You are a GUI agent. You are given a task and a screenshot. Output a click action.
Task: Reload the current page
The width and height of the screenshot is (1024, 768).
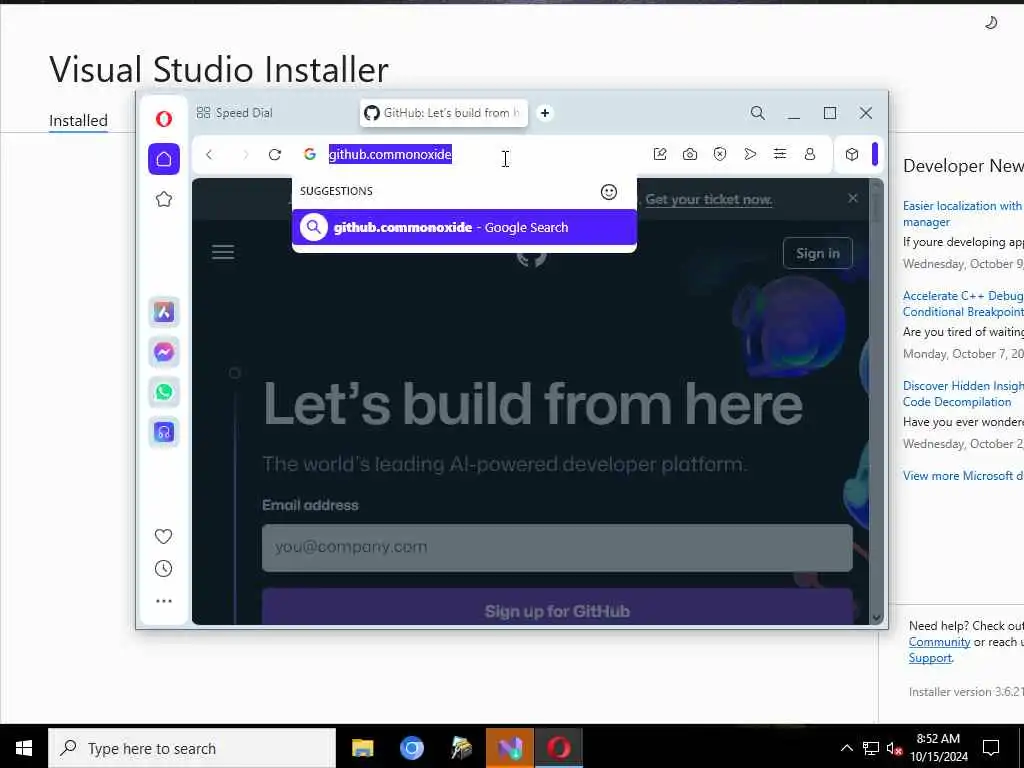[x=275, y=155]
